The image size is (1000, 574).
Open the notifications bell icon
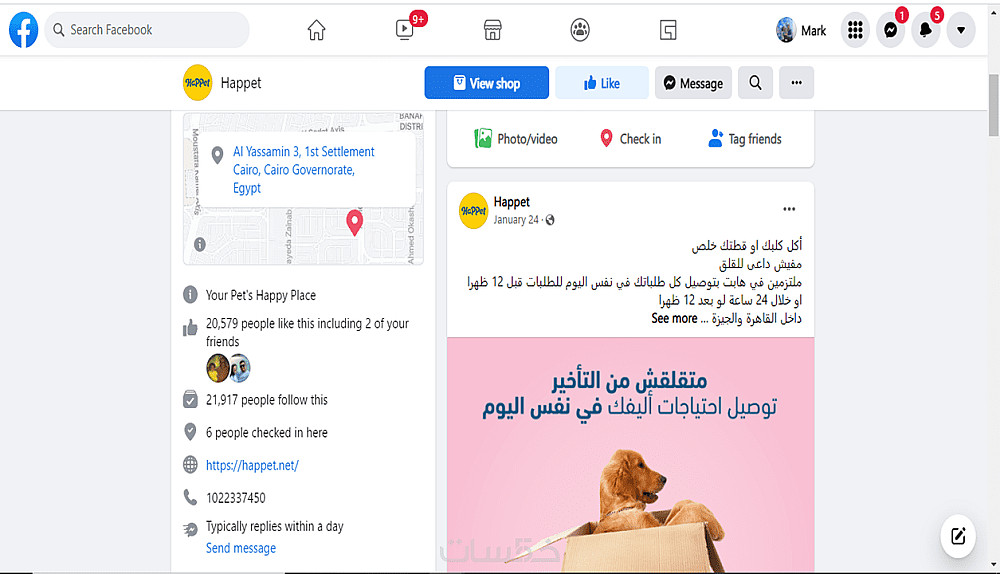[x=925, y=30]
